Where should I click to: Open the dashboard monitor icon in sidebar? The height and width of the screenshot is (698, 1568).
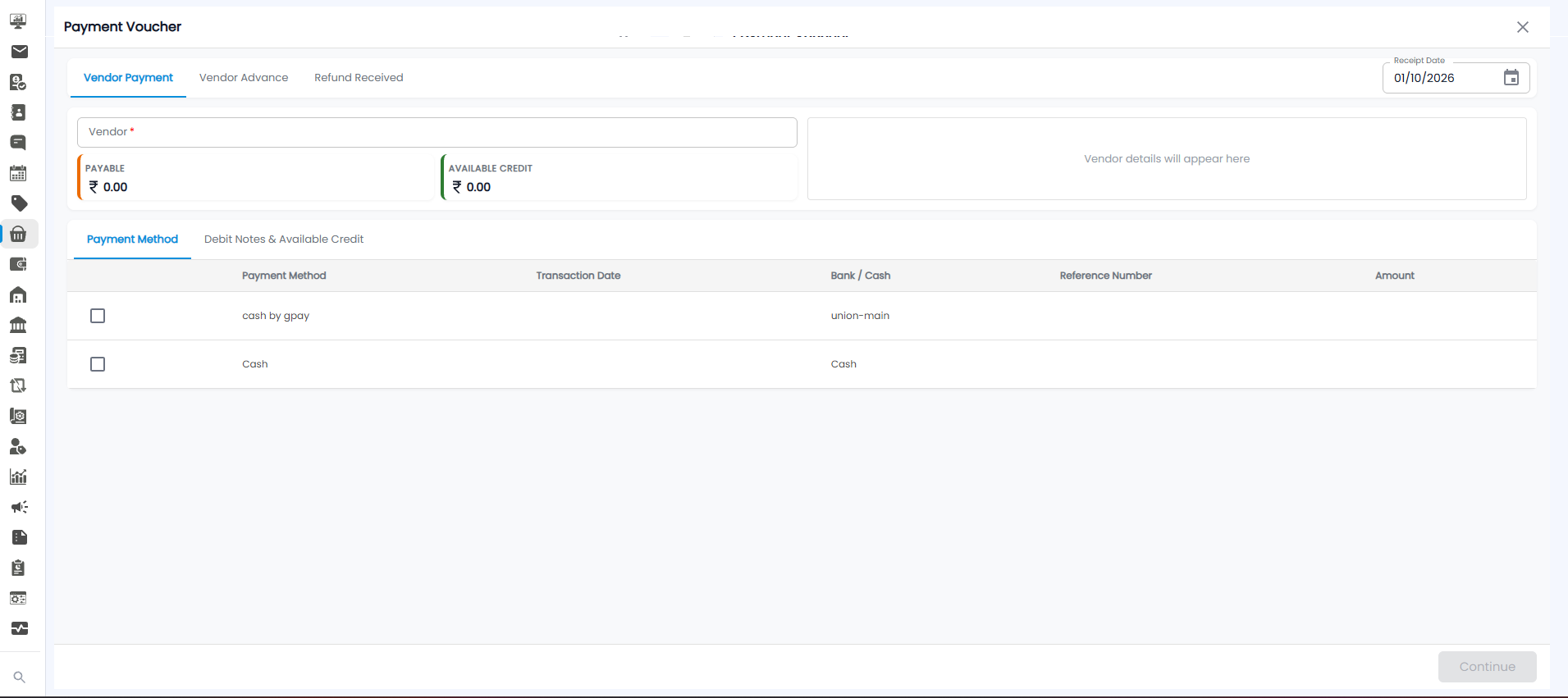pos(18,21)
